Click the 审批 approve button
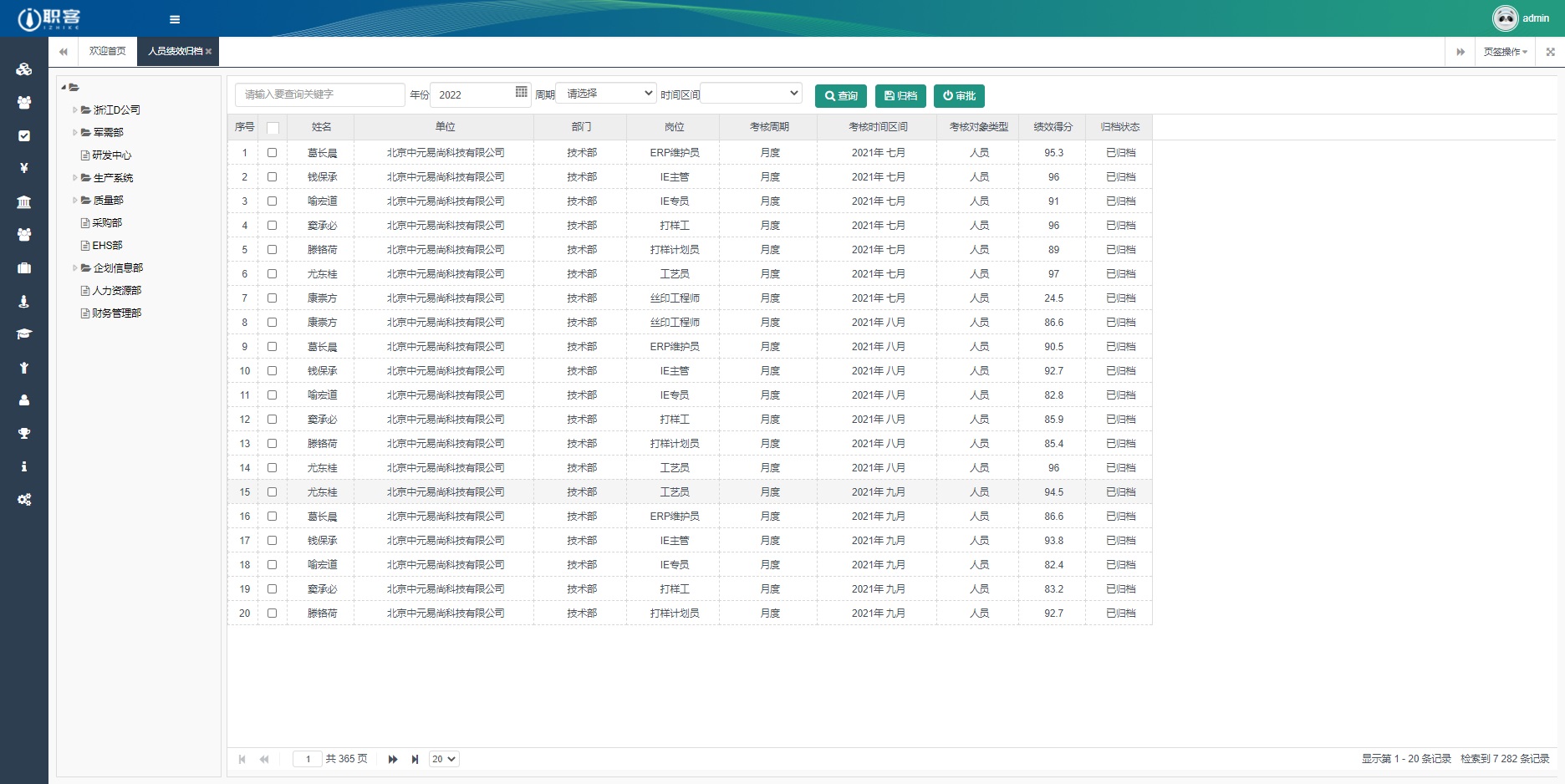The image size is (1565, 784). pos(959,96)
